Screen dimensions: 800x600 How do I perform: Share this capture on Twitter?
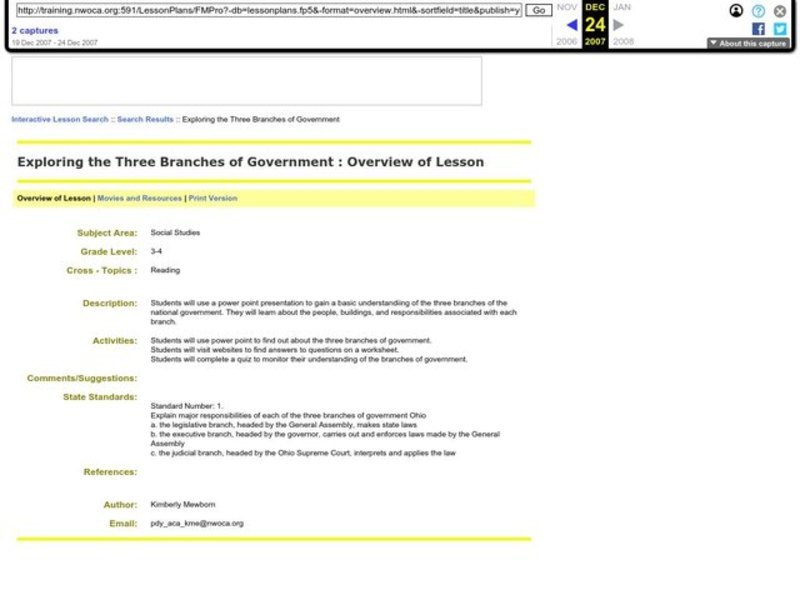point(780,29)
